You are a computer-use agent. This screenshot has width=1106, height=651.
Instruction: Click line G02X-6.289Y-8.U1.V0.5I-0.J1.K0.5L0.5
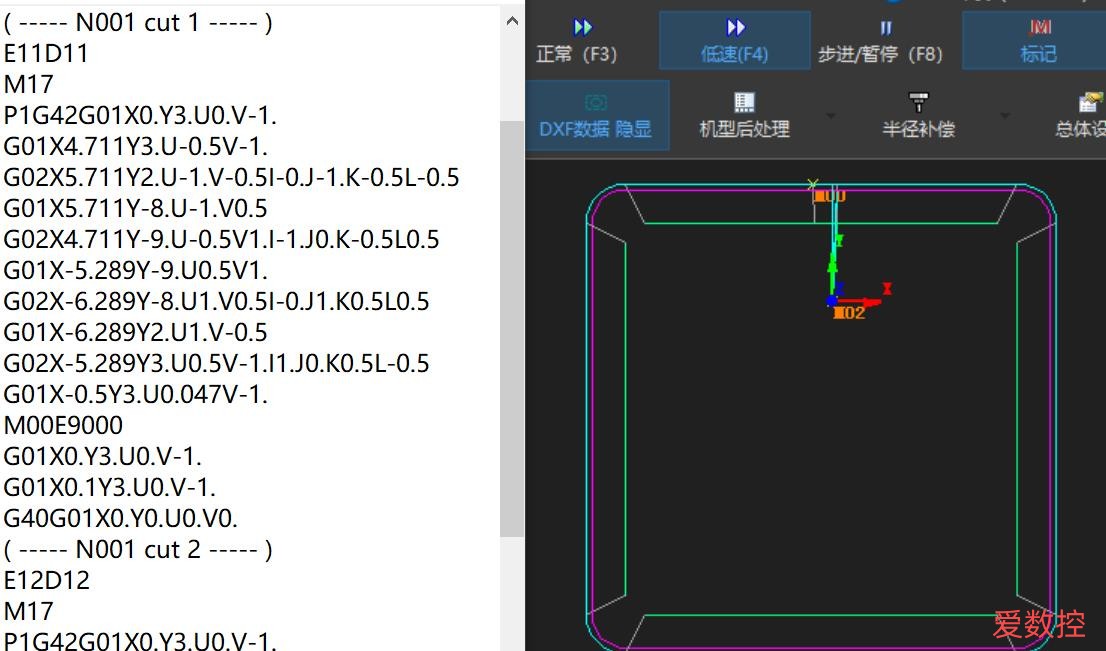point(217,302)
